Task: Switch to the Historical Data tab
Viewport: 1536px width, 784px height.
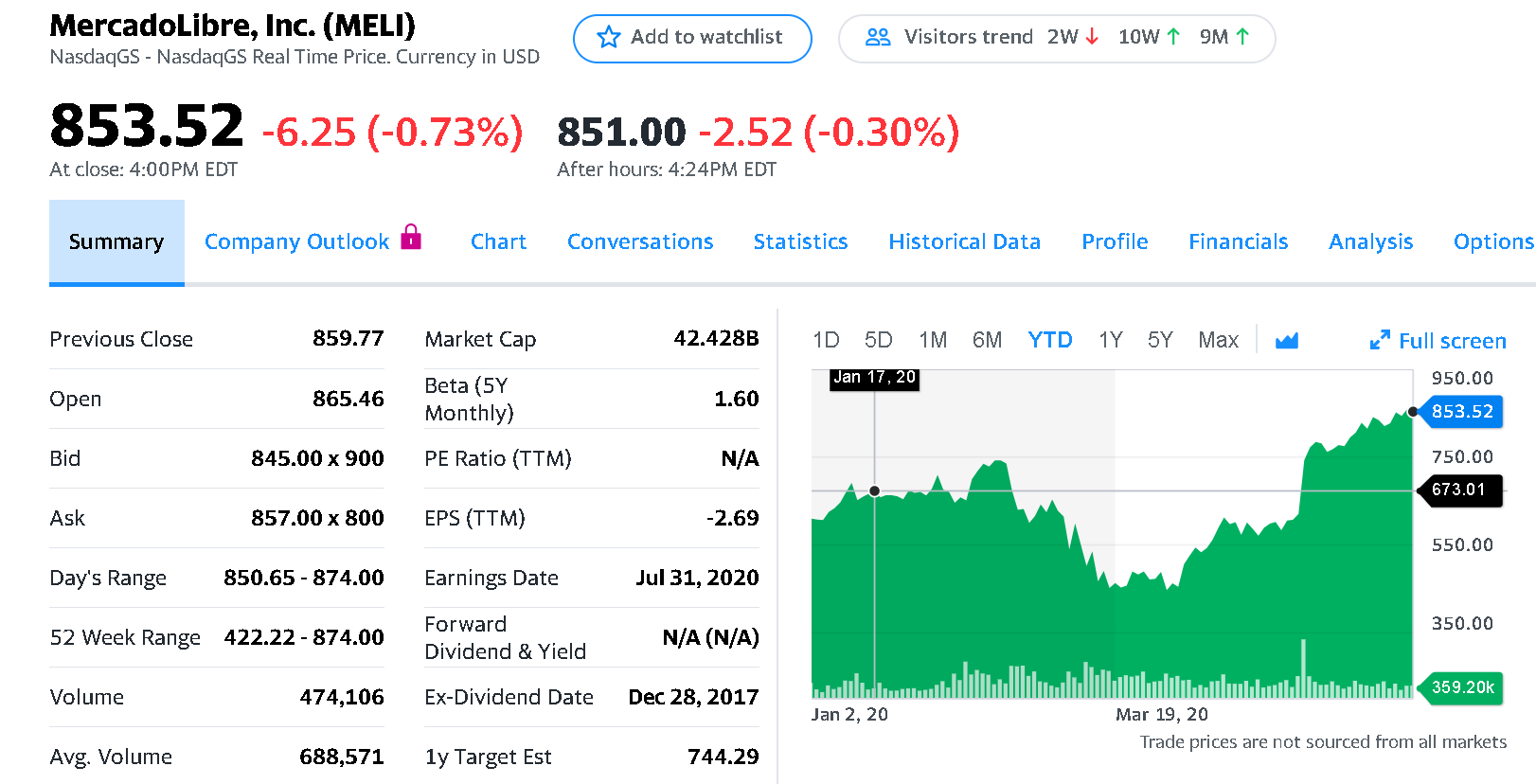Action: tap(964, 242)
